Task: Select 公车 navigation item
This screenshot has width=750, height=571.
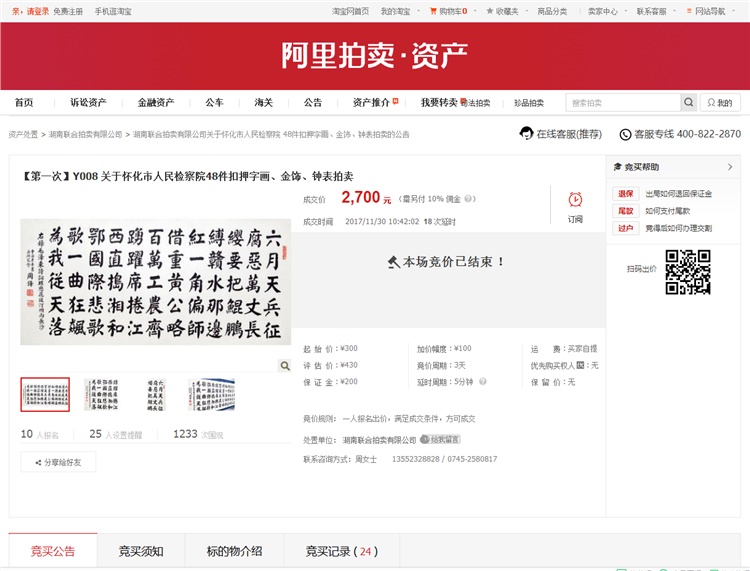Action: (214, 102)
